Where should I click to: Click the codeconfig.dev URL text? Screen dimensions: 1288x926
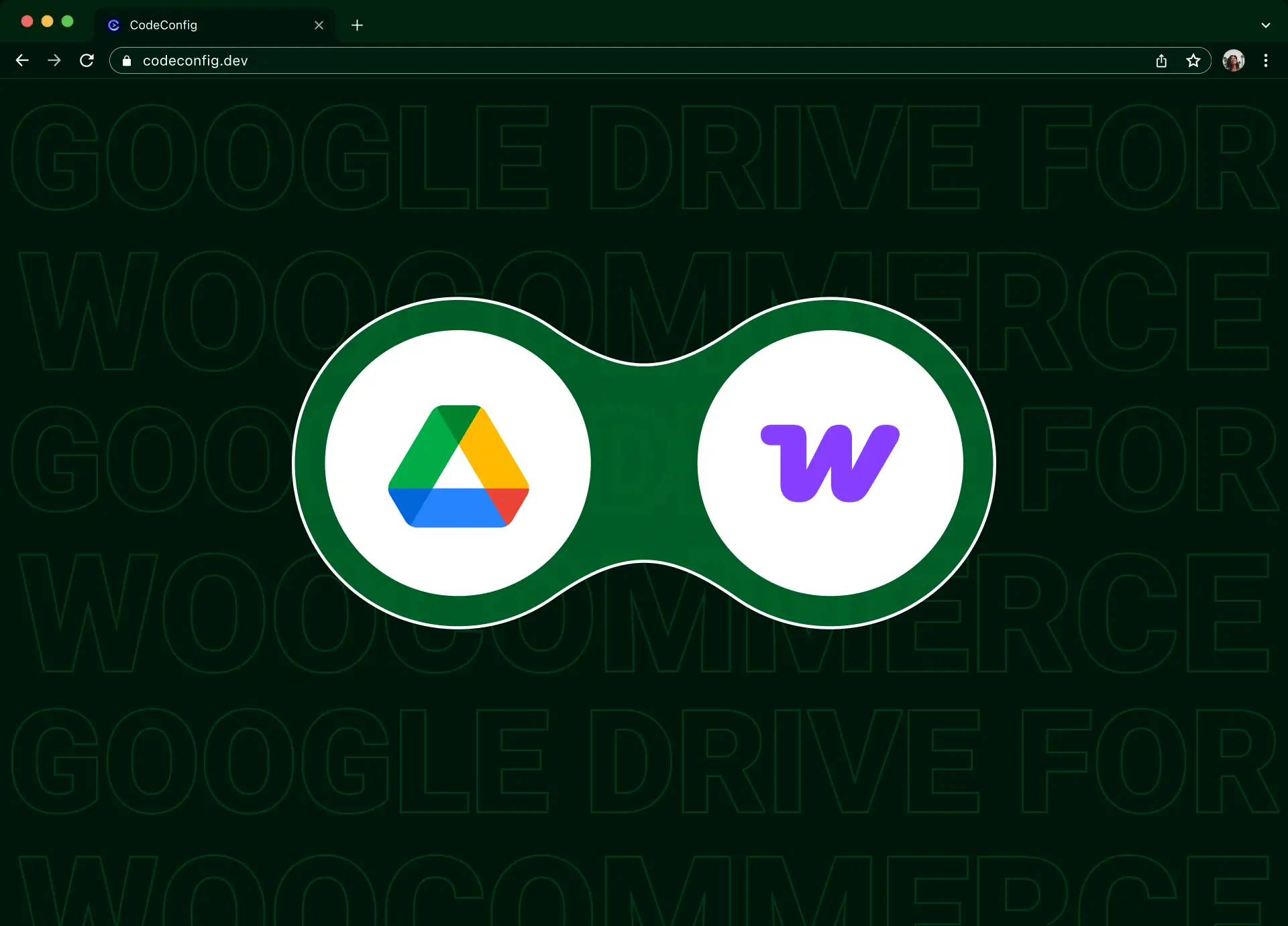pyautogui.click(x=195, y=60)
